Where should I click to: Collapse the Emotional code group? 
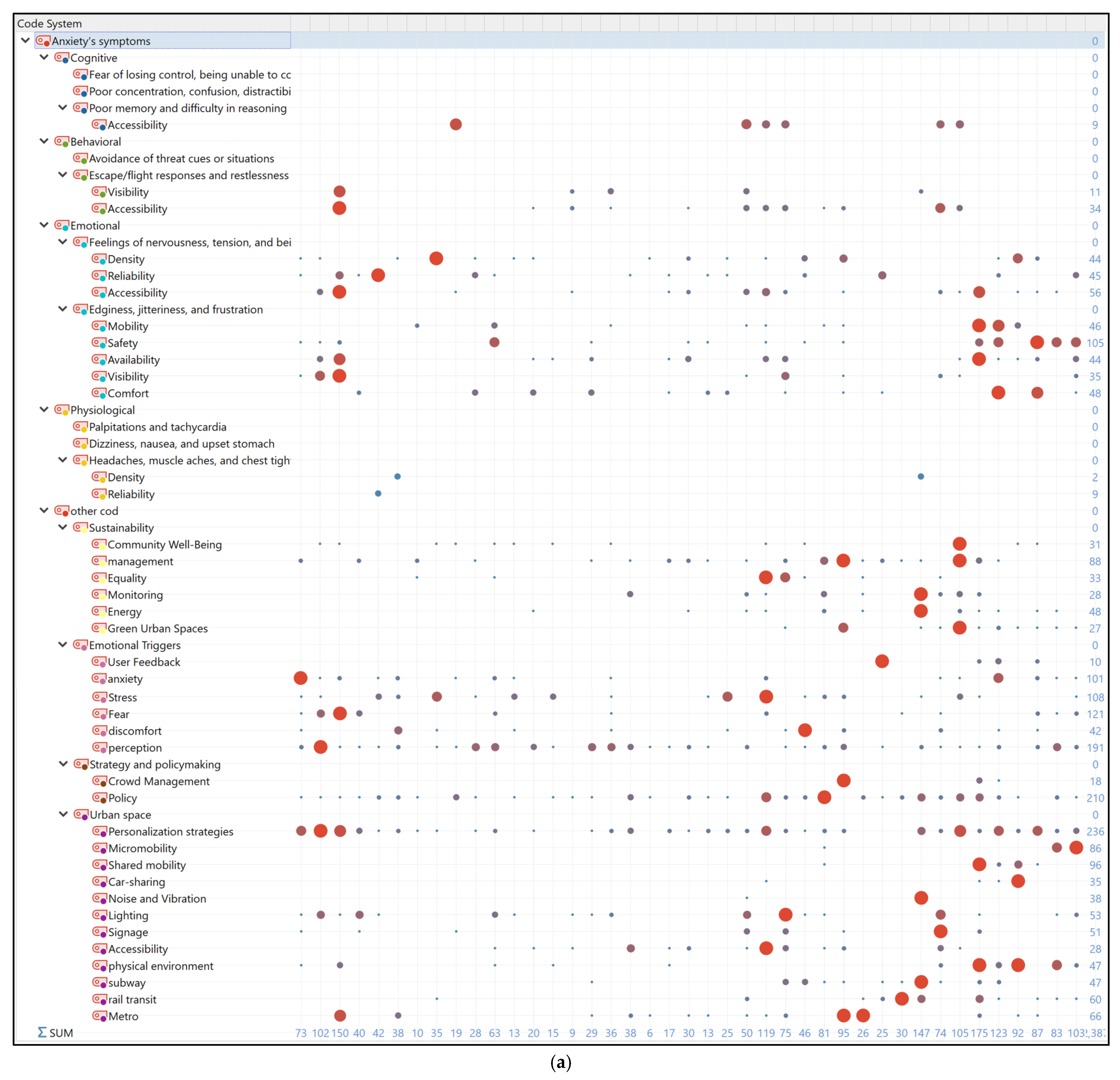[44, 225]
